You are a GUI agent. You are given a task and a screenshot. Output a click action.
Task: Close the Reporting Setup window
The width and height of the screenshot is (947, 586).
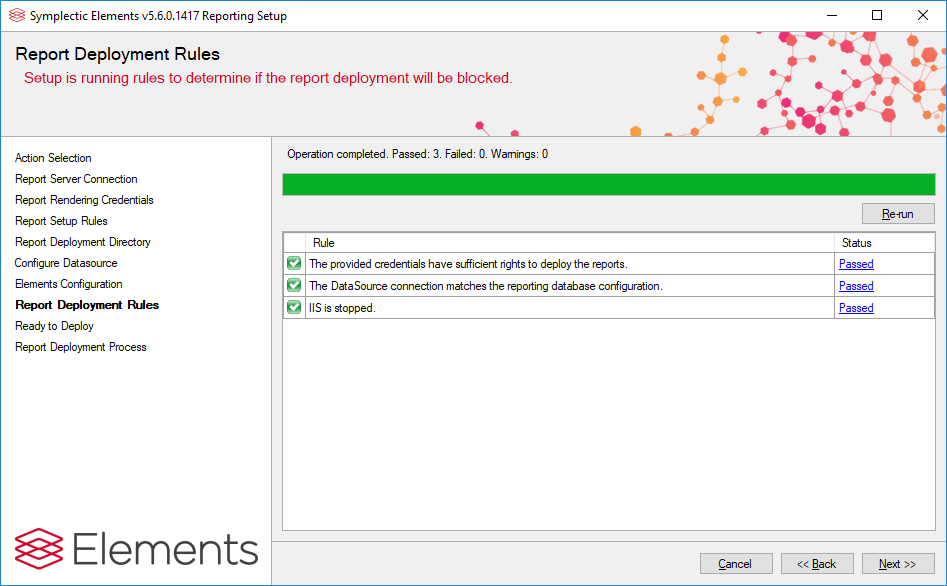(923, 15)
